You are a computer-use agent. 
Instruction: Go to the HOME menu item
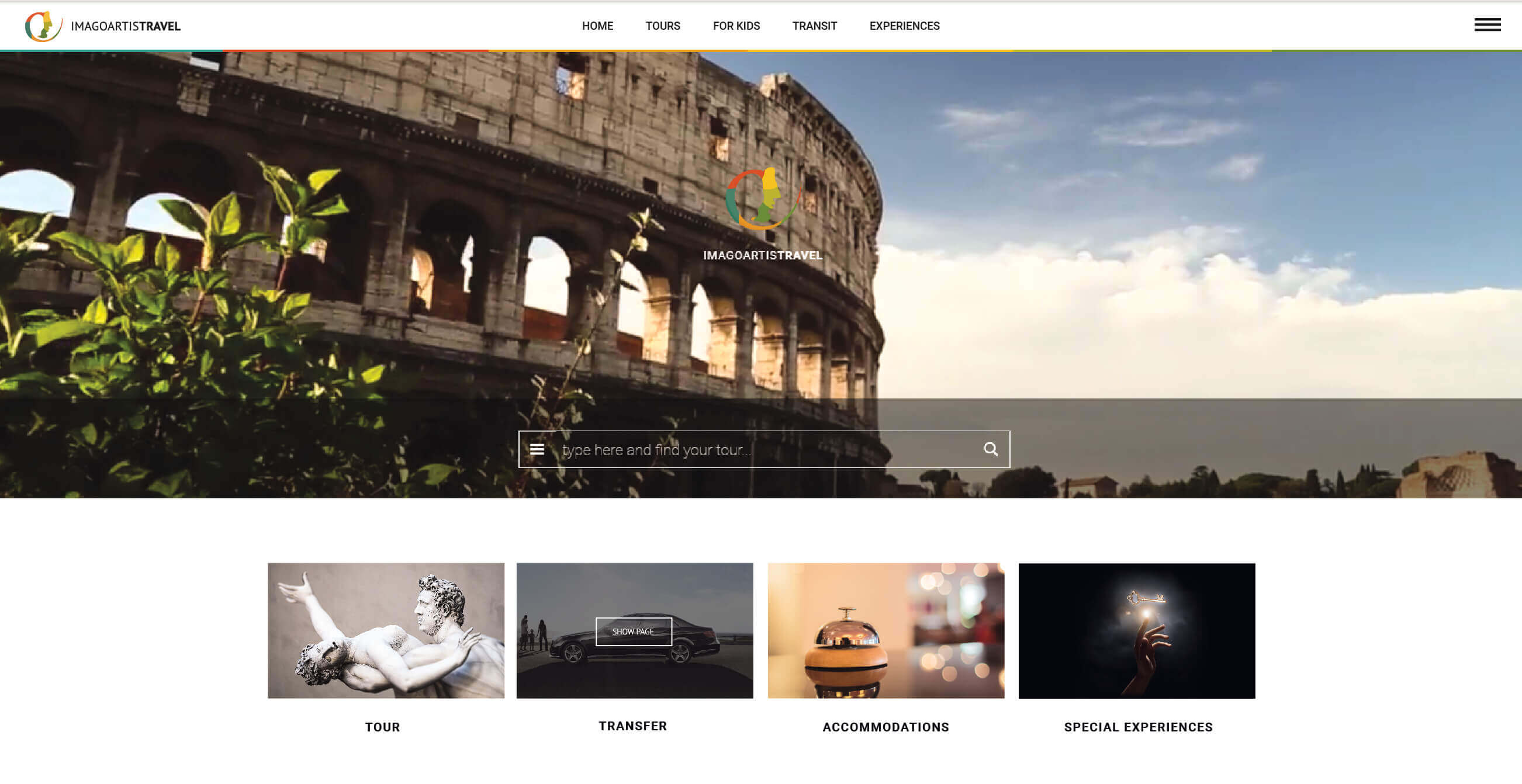click(597, 26)
